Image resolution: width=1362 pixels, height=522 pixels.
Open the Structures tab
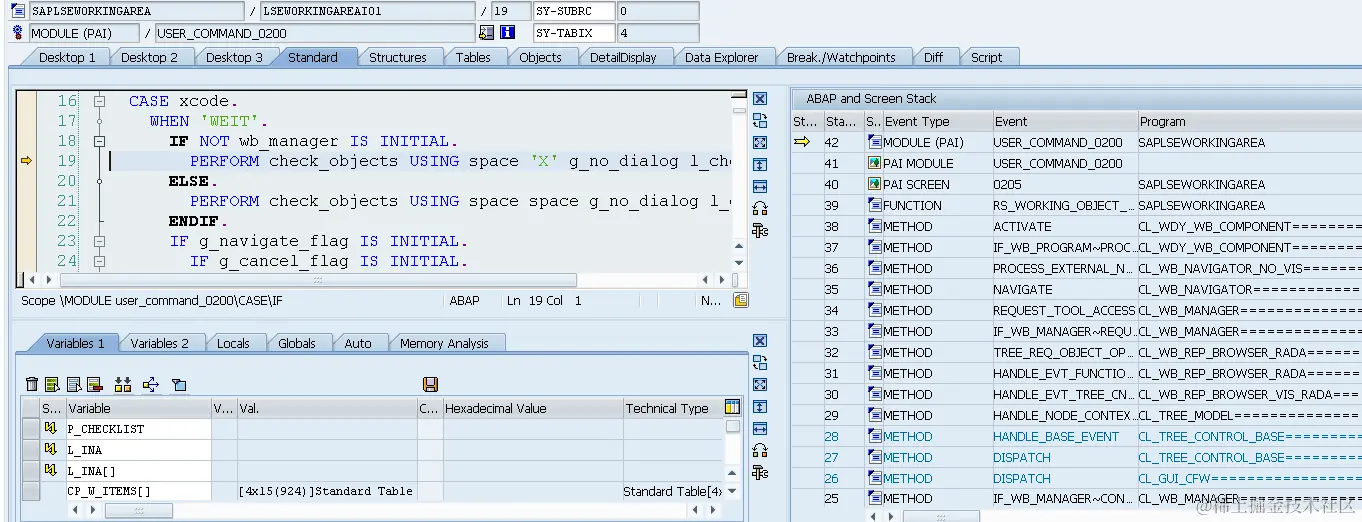point(398,57)
